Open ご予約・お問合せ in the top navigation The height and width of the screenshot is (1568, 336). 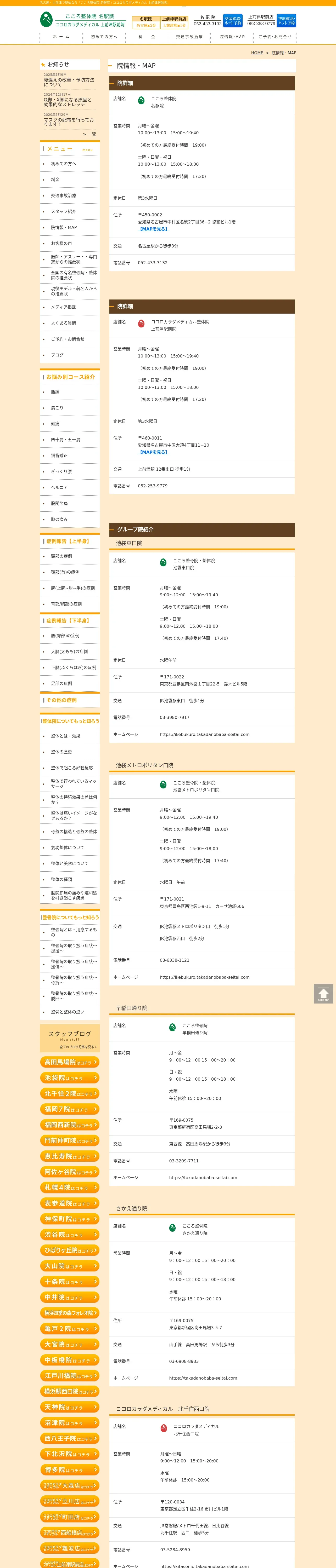coord(275,37)
